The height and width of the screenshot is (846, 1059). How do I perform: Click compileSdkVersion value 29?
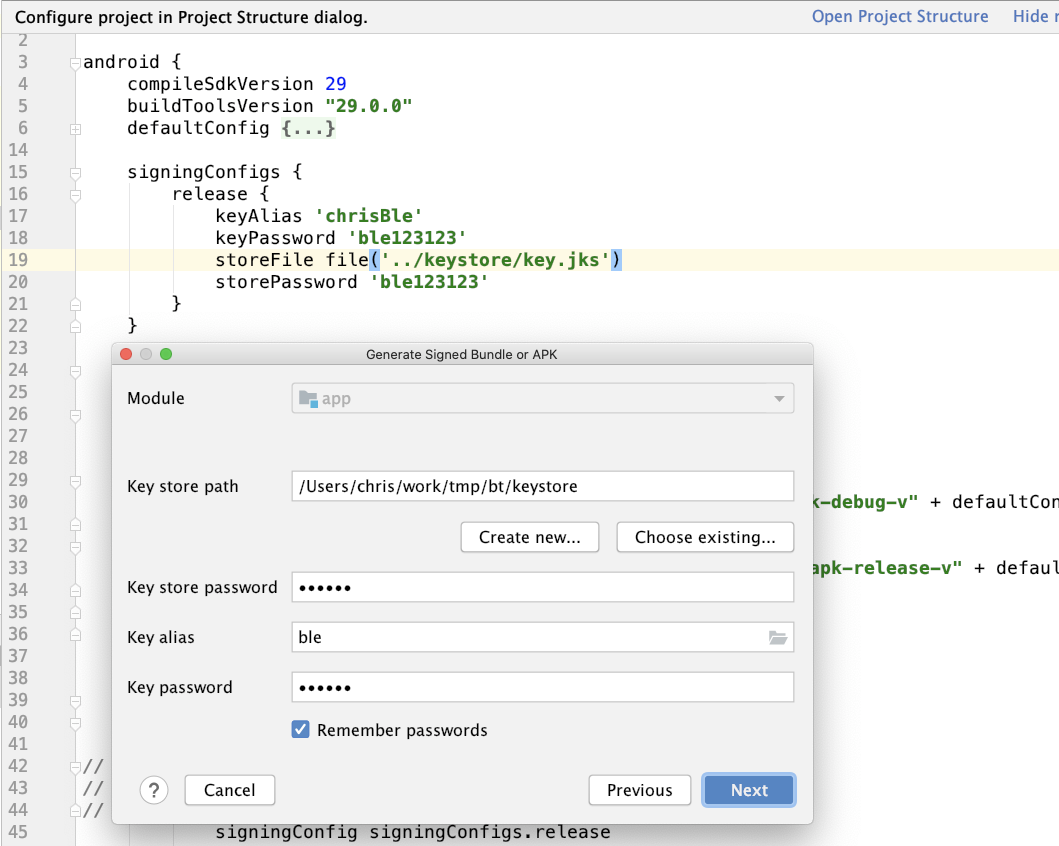tap(336, 84)
